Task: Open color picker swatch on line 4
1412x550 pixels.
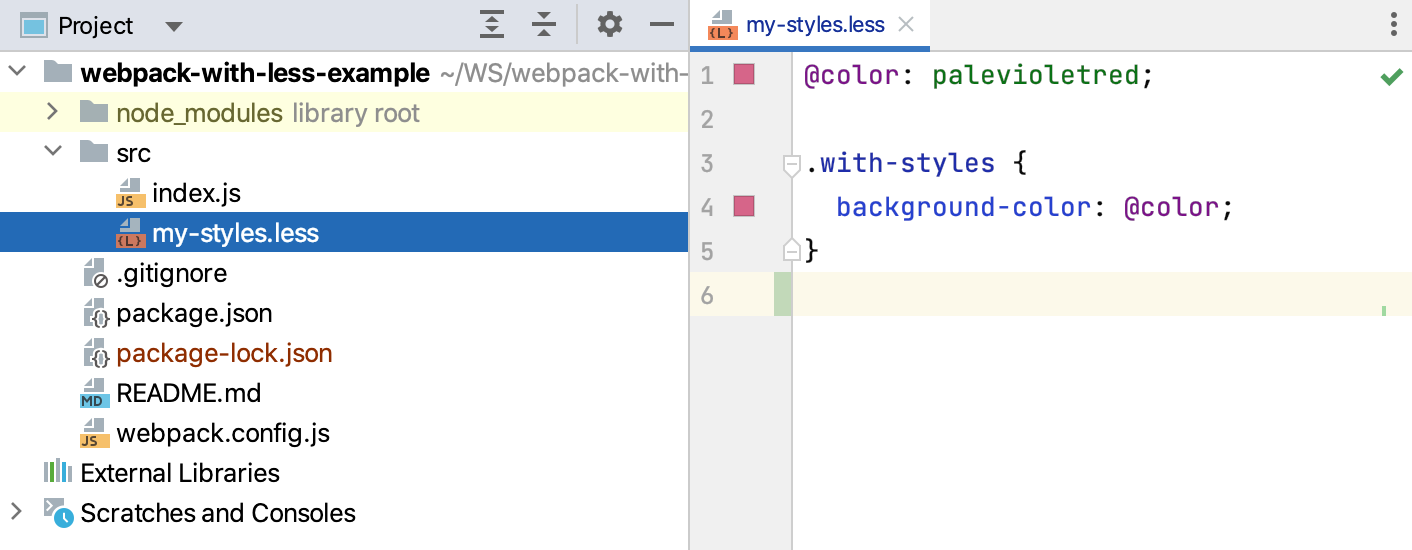Action: pos(744,207)
